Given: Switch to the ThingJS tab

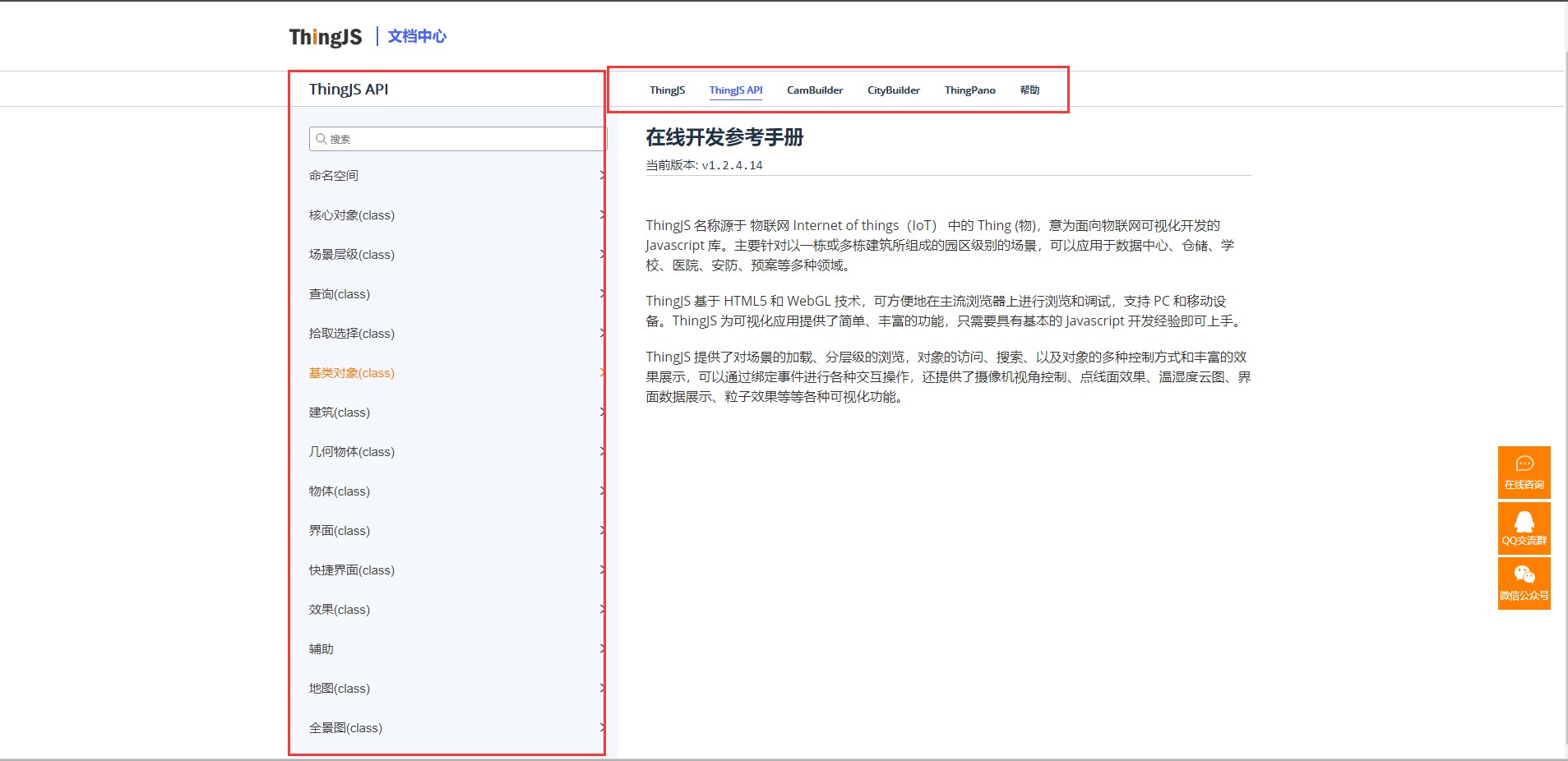Looking at the screenshot, I should pos(667,90).
